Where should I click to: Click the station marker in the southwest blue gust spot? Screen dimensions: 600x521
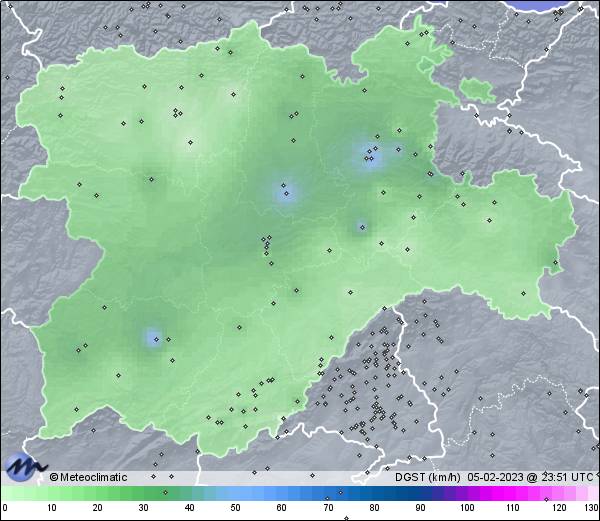156,339
